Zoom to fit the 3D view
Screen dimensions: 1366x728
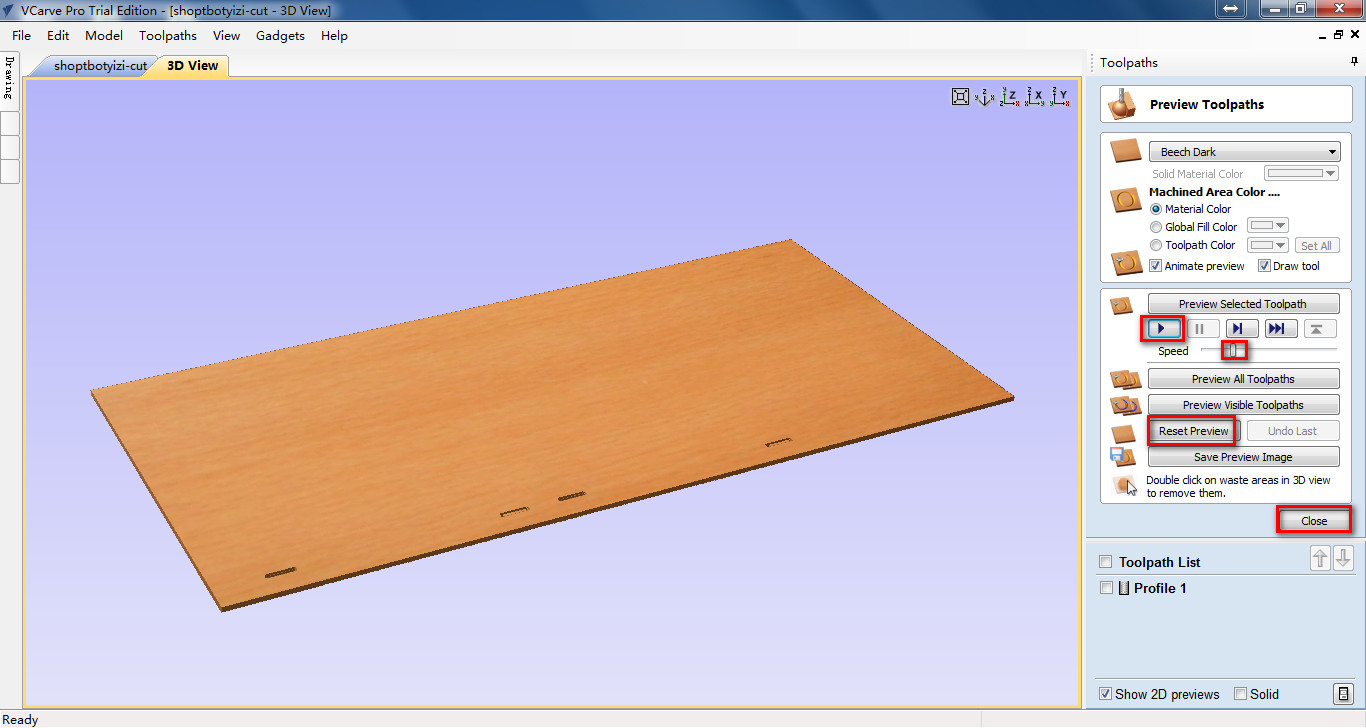[960, 96]
